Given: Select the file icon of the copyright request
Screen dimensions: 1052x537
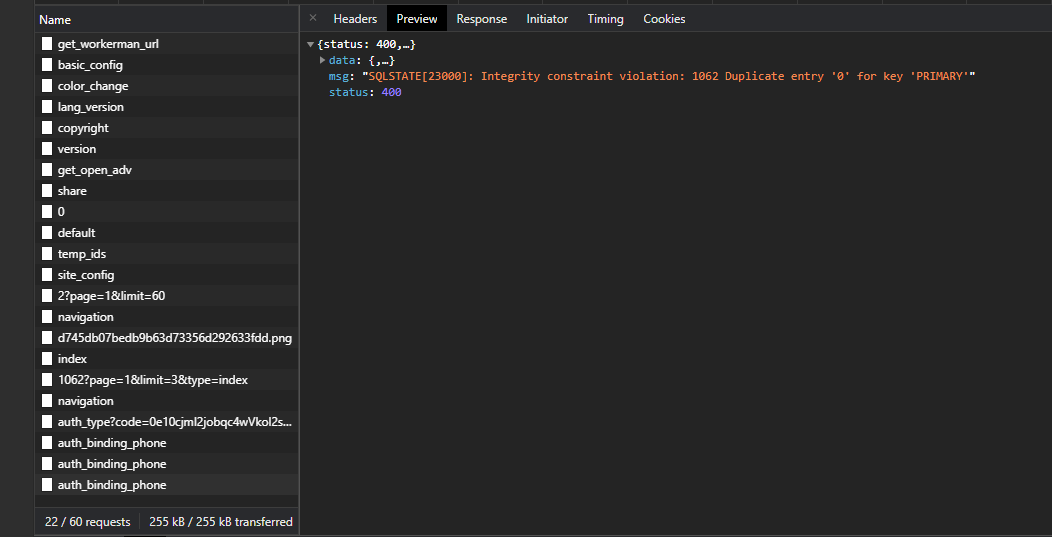Looking at the screenshot, I should coord(46,128).
